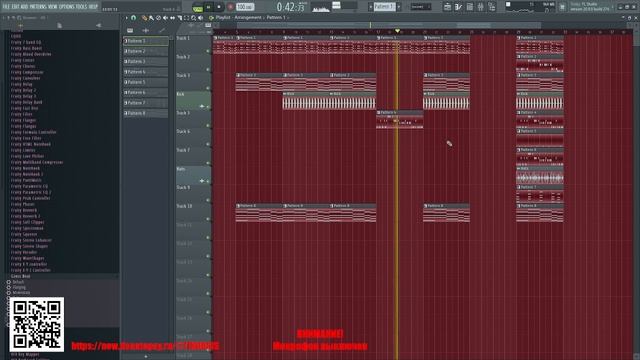Select Pattern 8 in the picker
640x360 pixels.
pos(145,113)
